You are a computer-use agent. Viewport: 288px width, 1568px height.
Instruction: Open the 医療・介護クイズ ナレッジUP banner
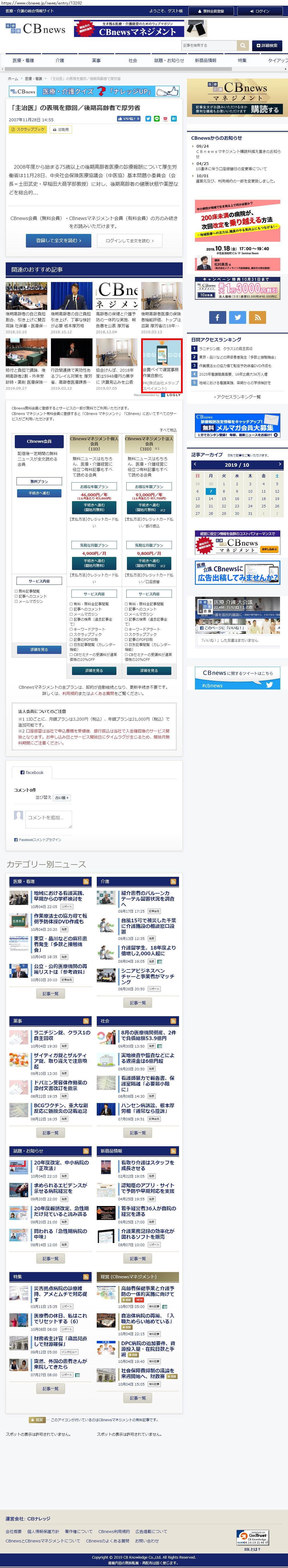94,91
